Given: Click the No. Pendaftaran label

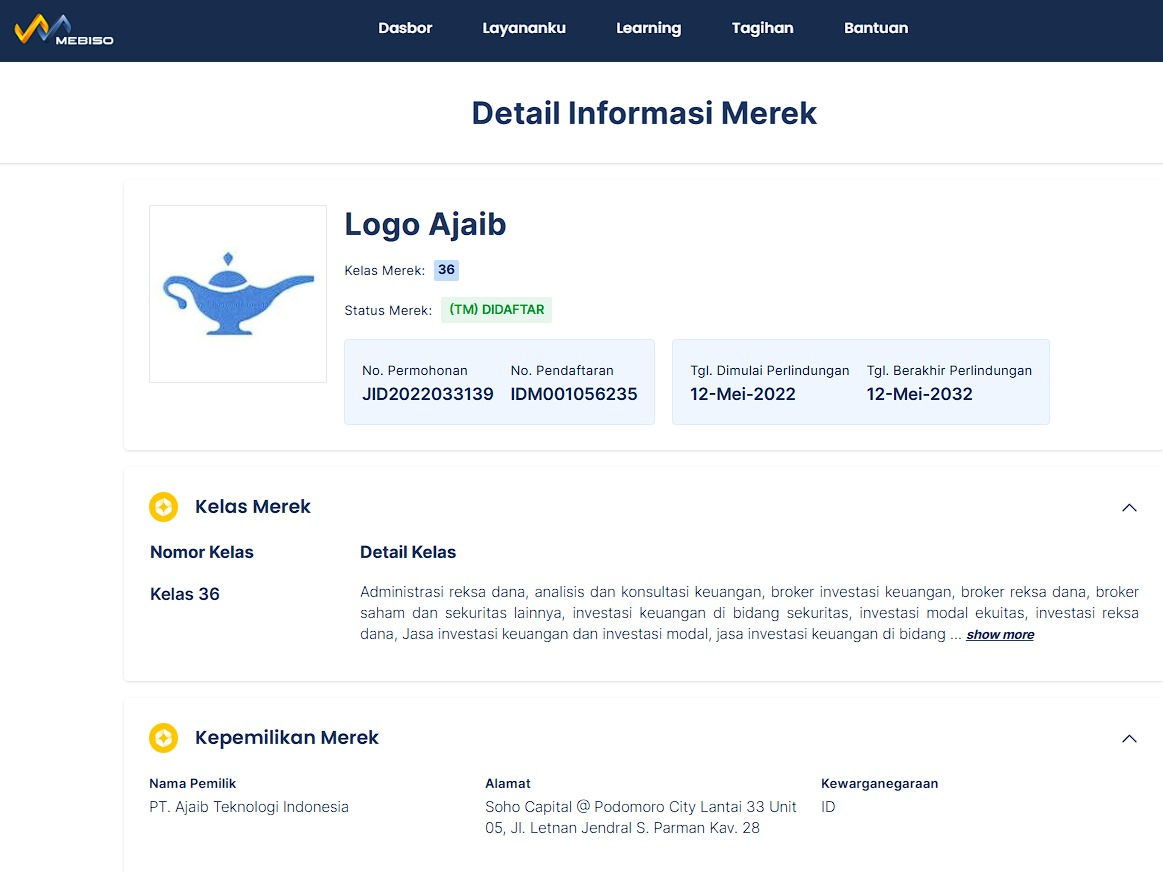Looking at the screenshot, I should point(562,371).
